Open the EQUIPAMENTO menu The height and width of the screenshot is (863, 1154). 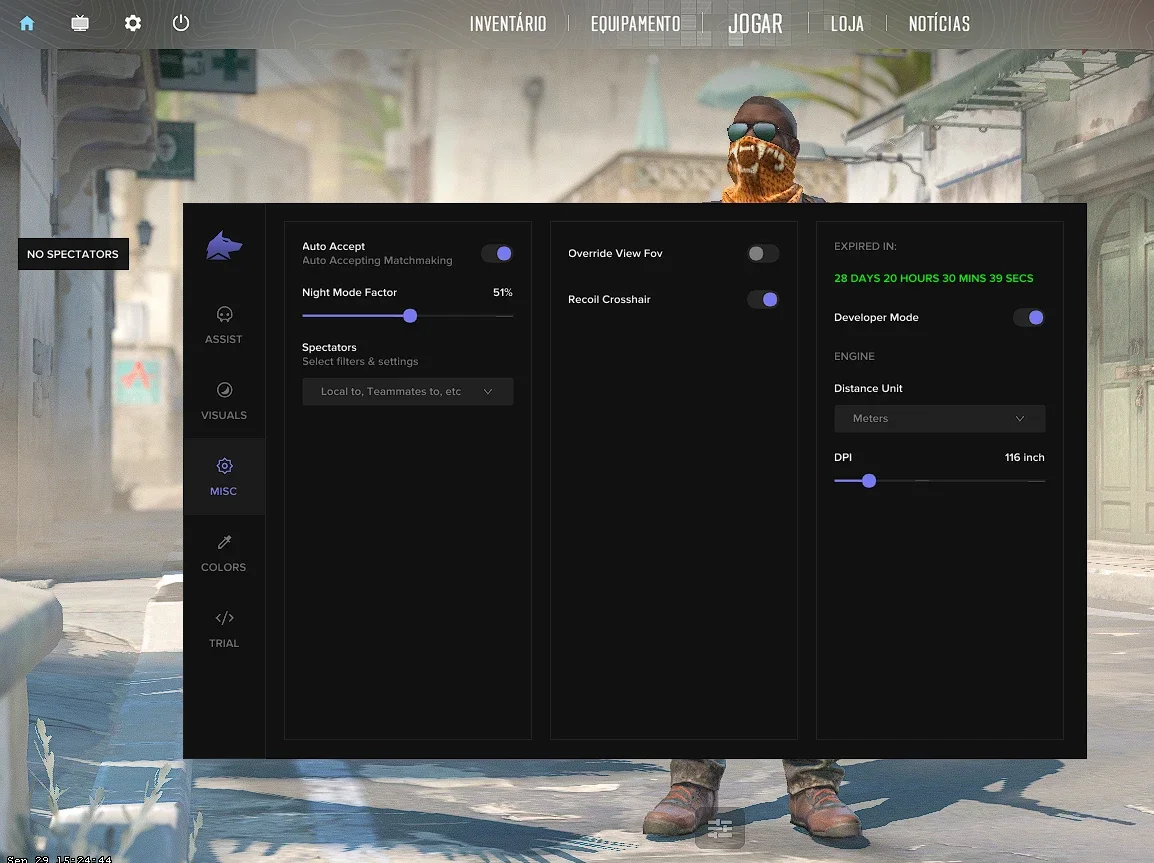(635, 24)
